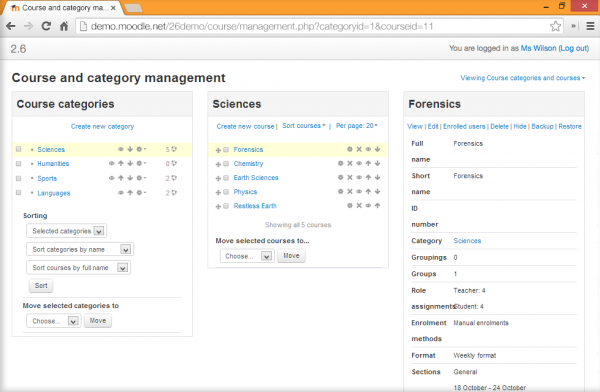This screenshot has width=600, height=392.
Task: Edit settings gear for Restless Earth course
Action: 350,206
